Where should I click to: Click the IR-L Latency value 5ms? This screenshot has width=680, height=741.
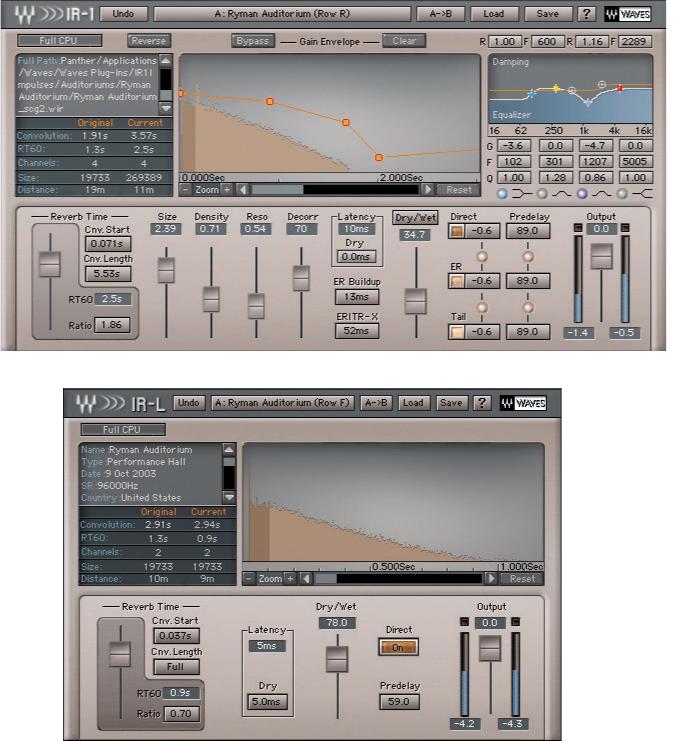(267, 646)
